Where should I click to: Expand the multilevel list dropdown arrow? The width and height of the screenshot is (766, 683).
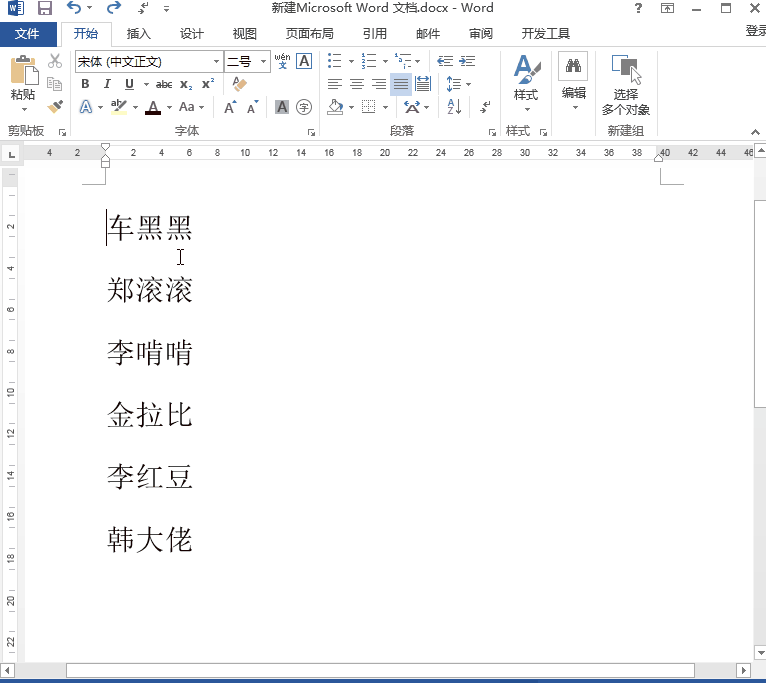point(418,61)
